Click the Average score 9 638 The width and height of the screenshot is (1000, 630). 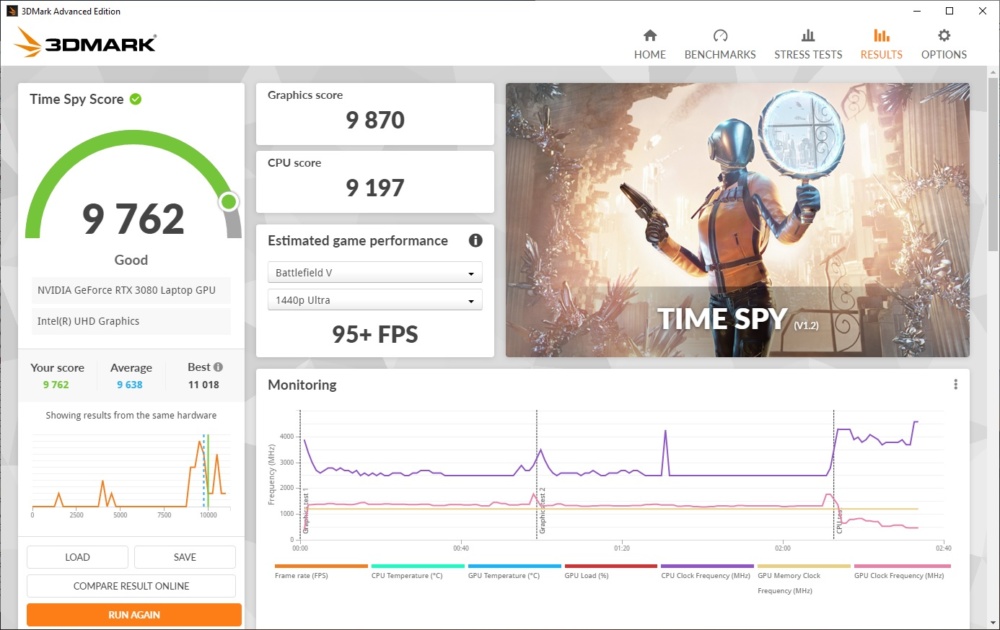pos(129,385)
